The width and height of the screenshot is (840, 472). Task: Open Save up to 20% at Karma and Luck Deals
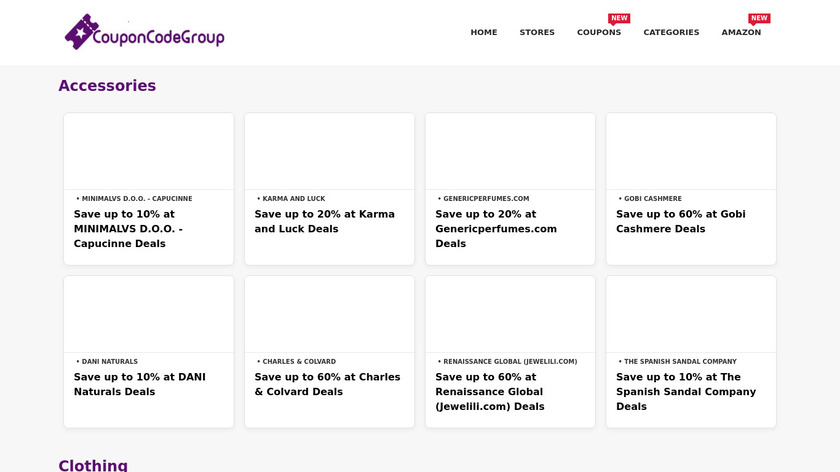pyautogui.click(x=324, y=221)
